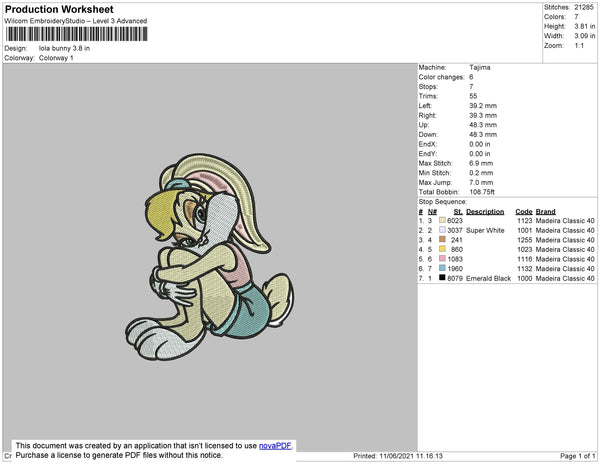Select the machine value 'Tajima'
This screenshot has width=600, height=464.
click(x=480, y=67)
